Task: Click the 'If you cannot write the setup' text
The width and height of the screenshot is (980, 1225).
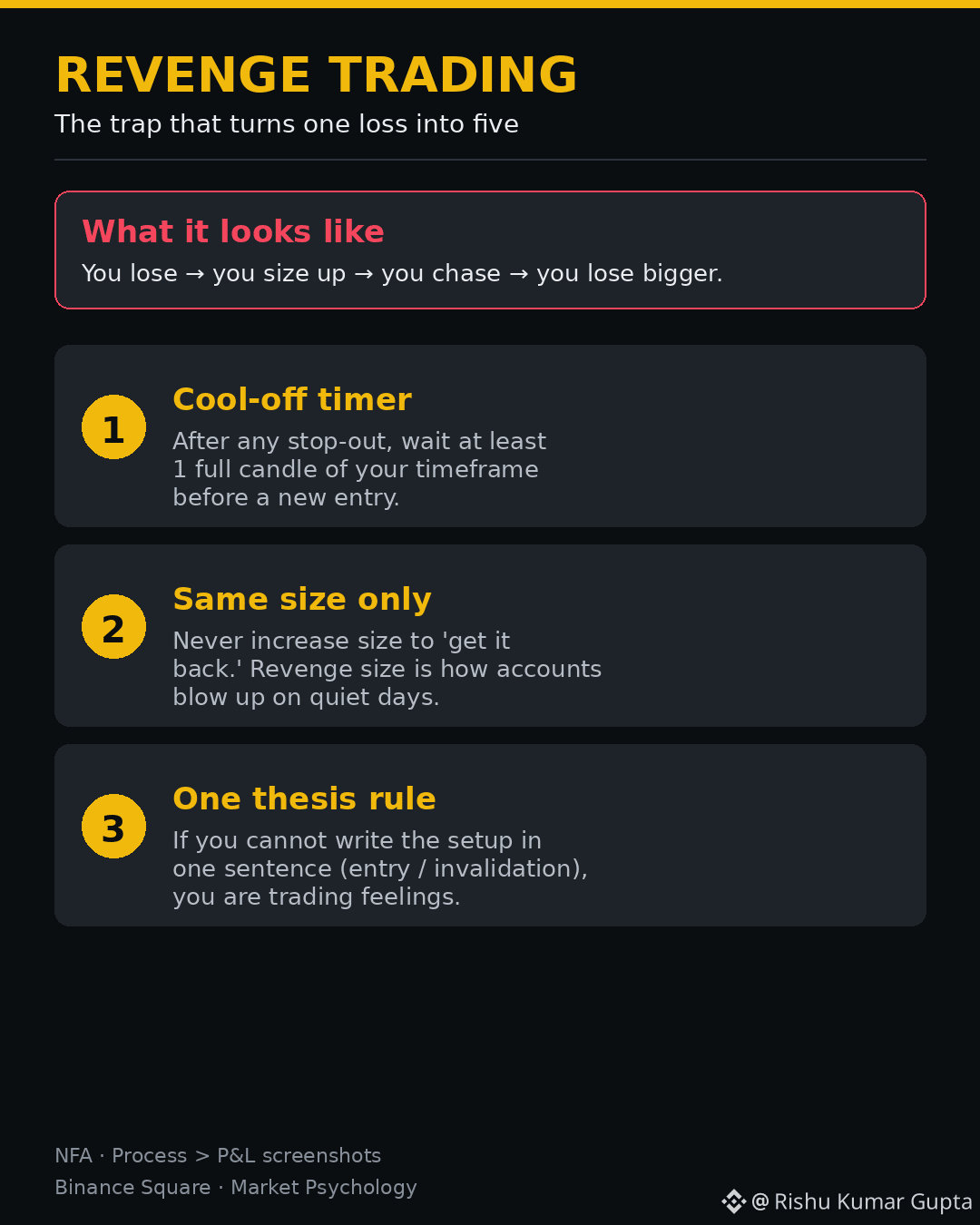Action: click(x=380, y=868)
